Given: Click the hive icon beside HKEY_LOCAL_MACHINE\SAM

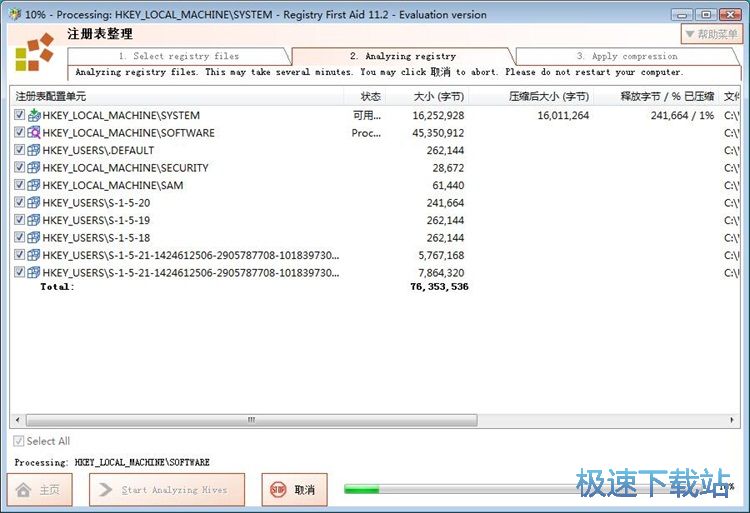Looking at the screenshot, I should [34, 185].
